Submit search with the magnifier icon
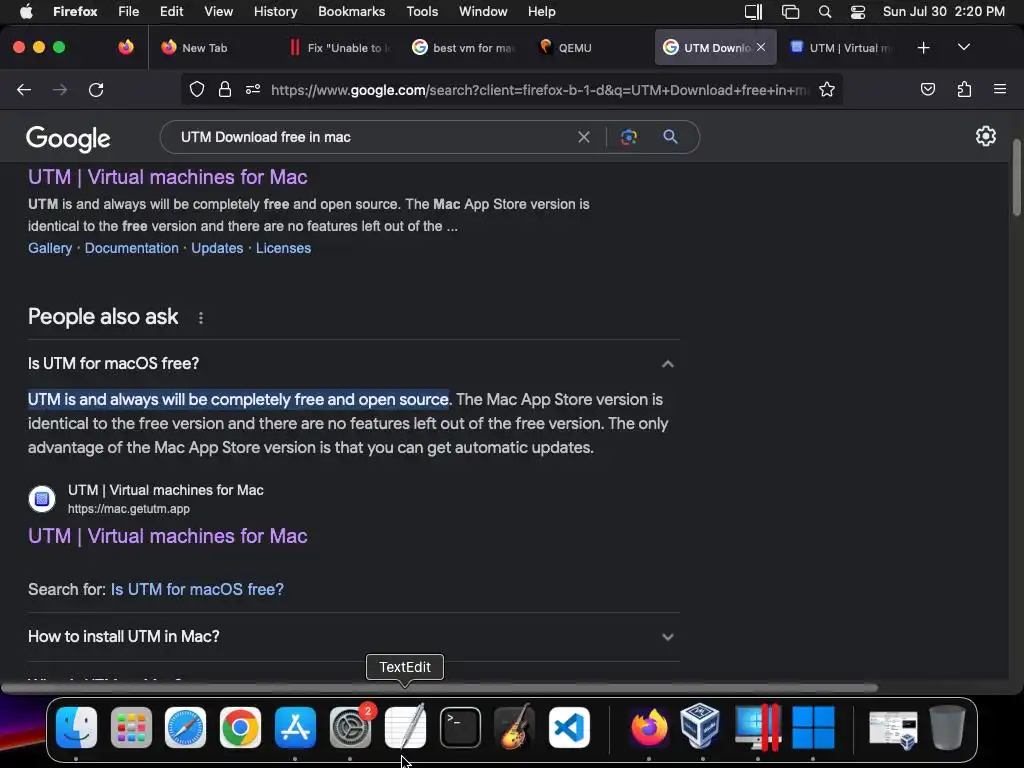 pos(670,137)
